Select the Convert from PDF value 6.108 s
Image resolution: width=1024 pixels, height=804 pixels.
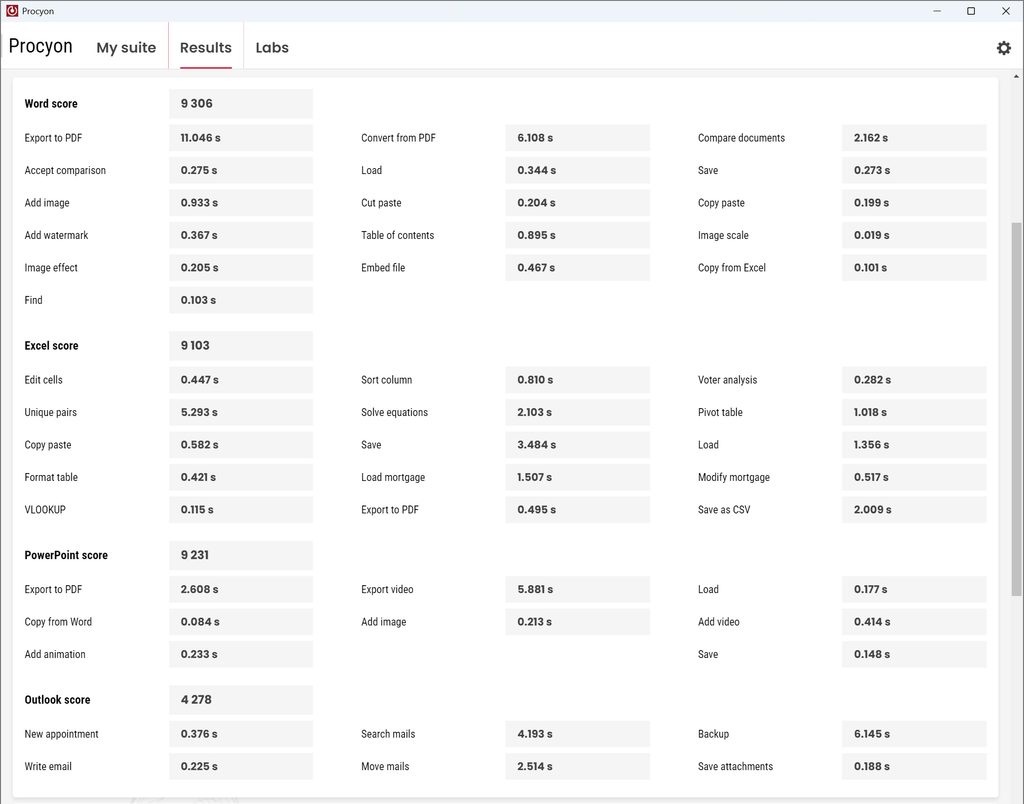click(577, 138)
